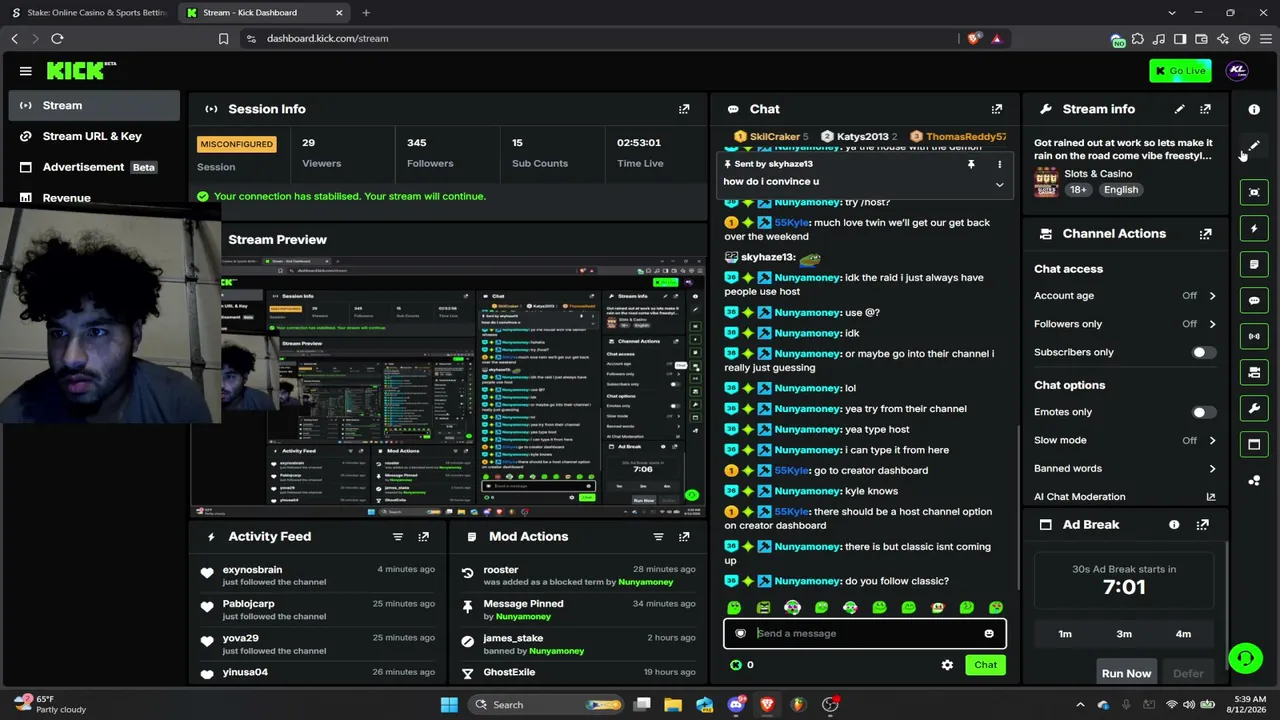Bookmark this page in the address bar
The width and height of the screenshot is (1280, 720).
point(224,38)
